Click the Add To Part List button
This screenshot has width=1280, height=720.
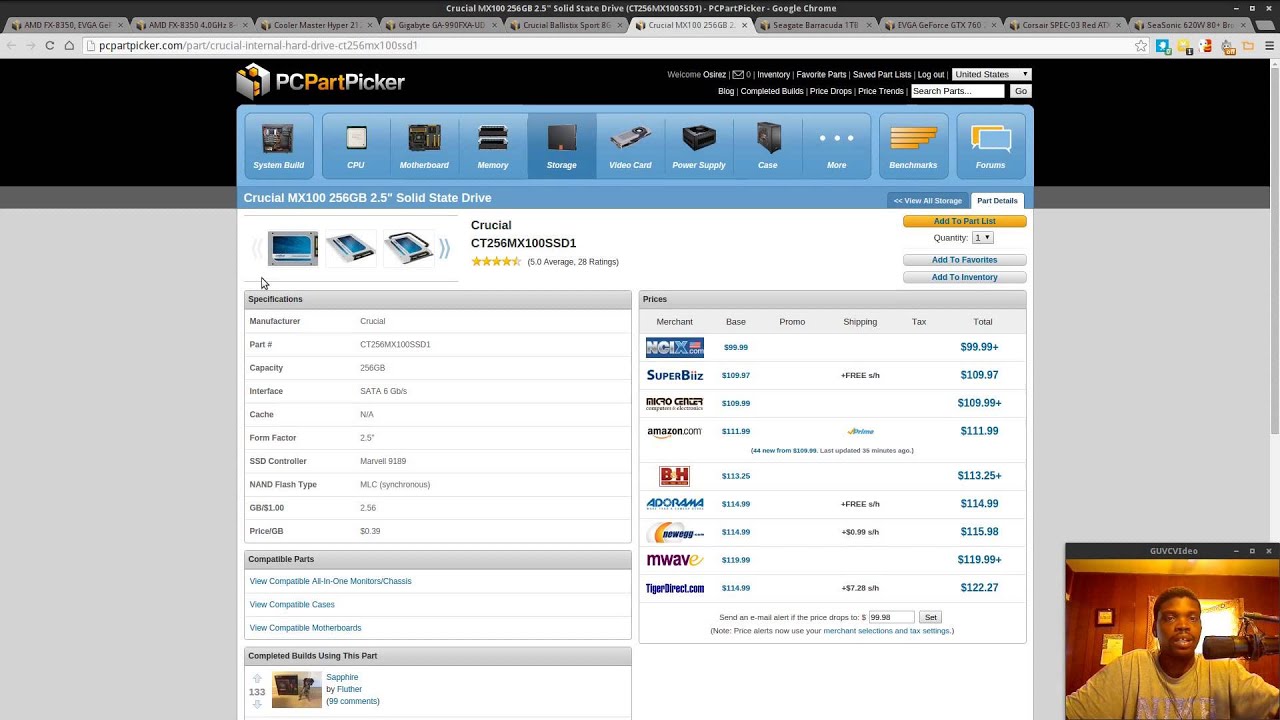[964, 221]
